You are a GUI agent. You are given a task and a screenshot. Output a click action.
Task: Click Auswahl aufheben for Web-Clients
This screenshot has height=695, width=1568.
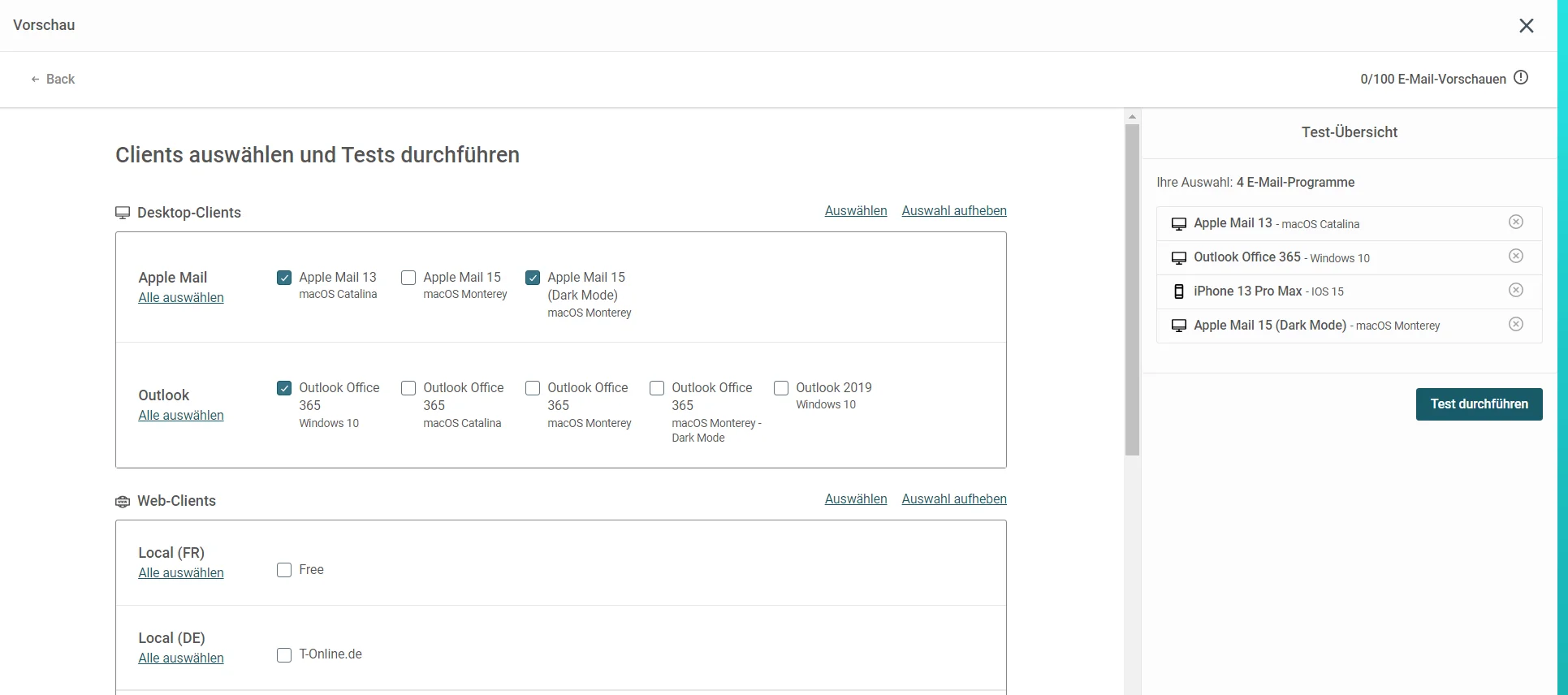point(954,499)
